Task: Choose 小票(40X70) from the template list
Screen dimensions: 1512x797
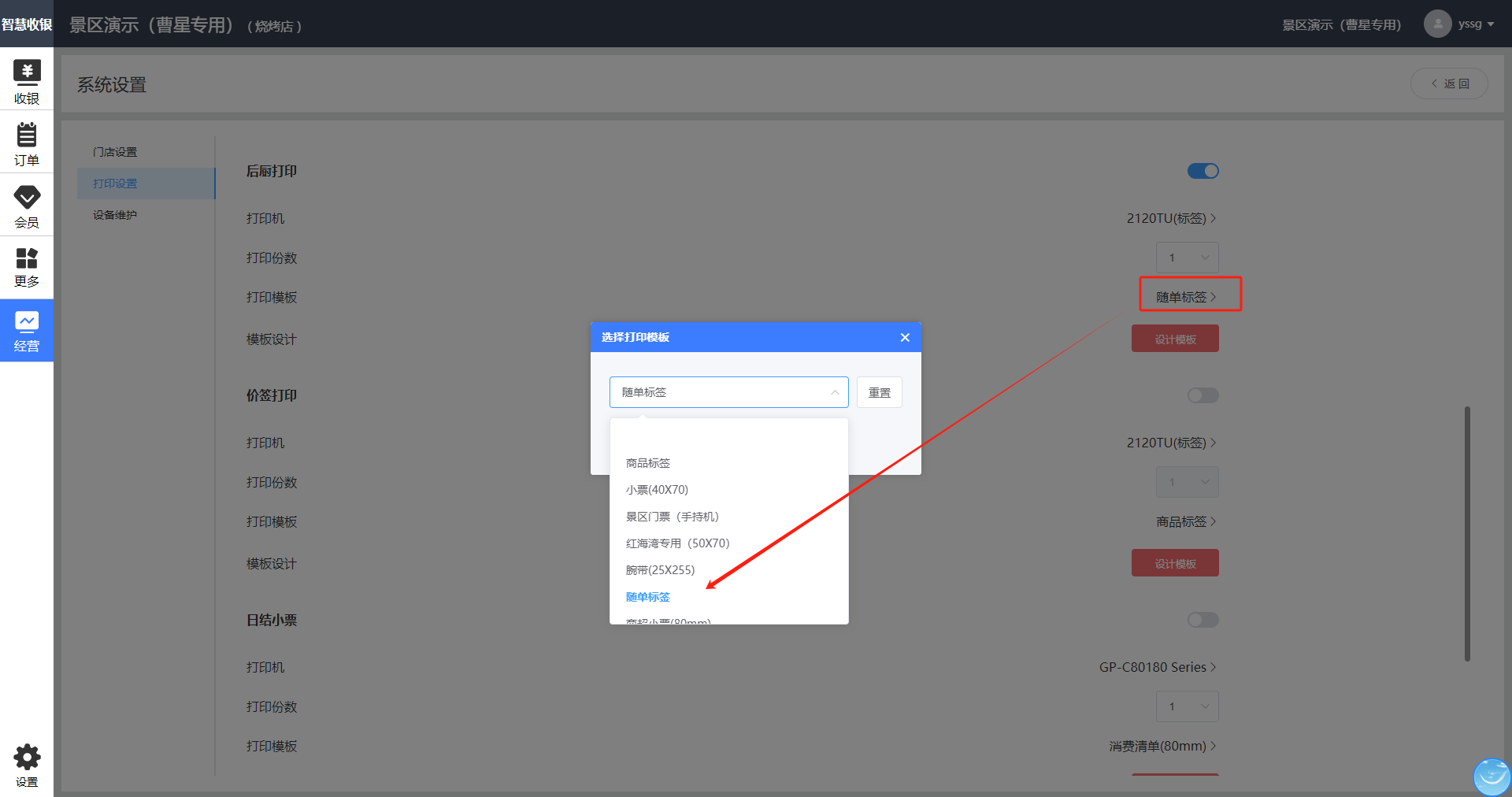Action: [657, 490]
